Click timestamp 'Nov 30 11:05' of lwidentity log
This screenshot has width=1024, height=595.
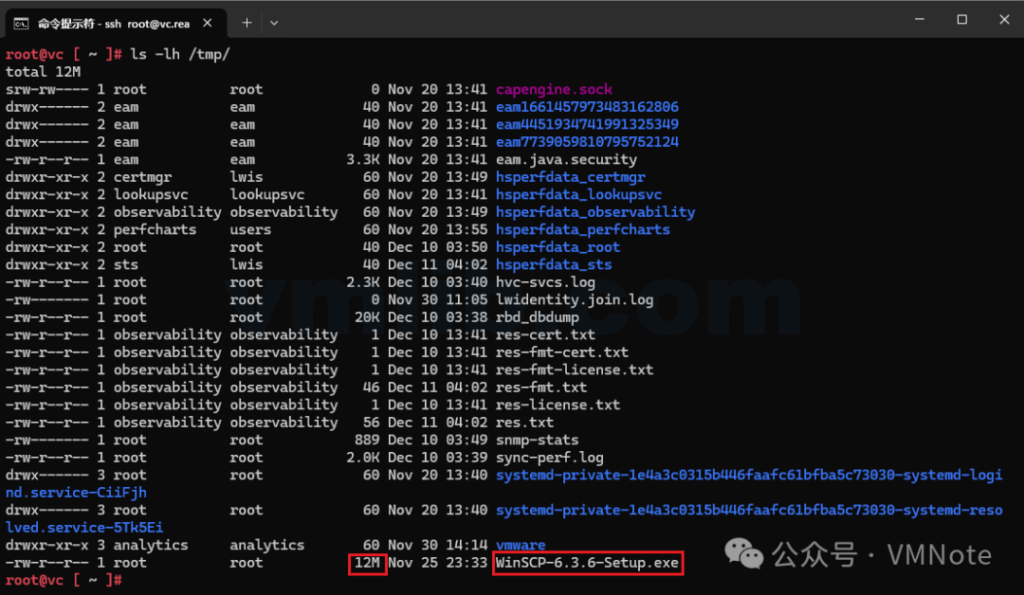[438, 300]
